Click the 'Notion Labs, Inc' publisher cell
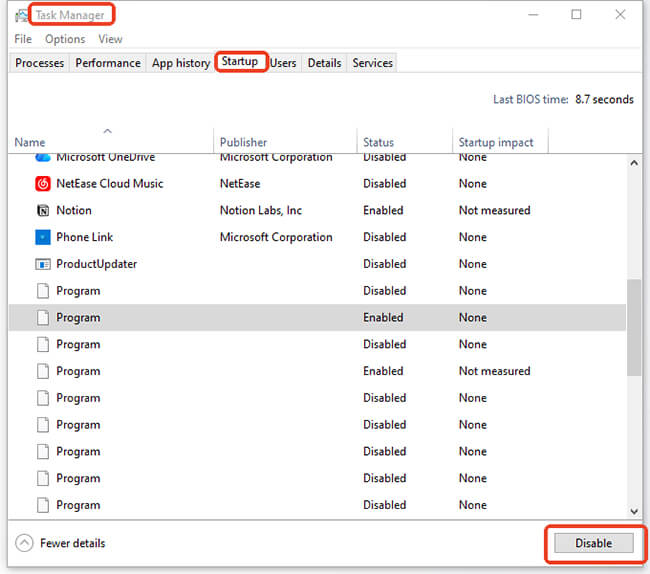Image resolution: width=650 pixels, height=574 pixels. pyautogui.click(x=261, y=211)
